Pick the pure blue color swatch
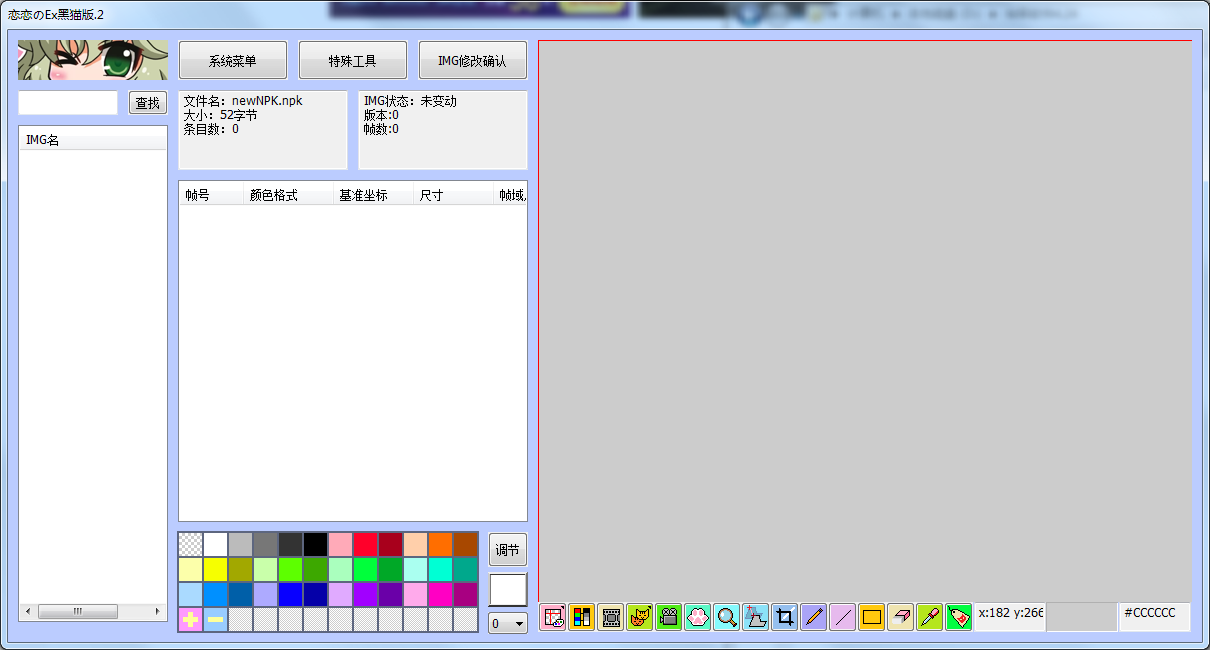 (290, 594)
